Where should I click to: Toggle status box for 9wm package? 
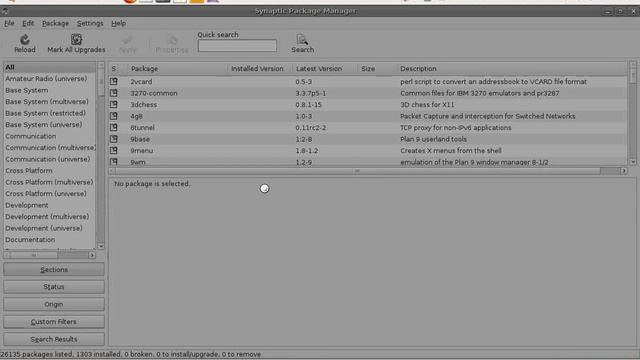(x=113, y=162)
